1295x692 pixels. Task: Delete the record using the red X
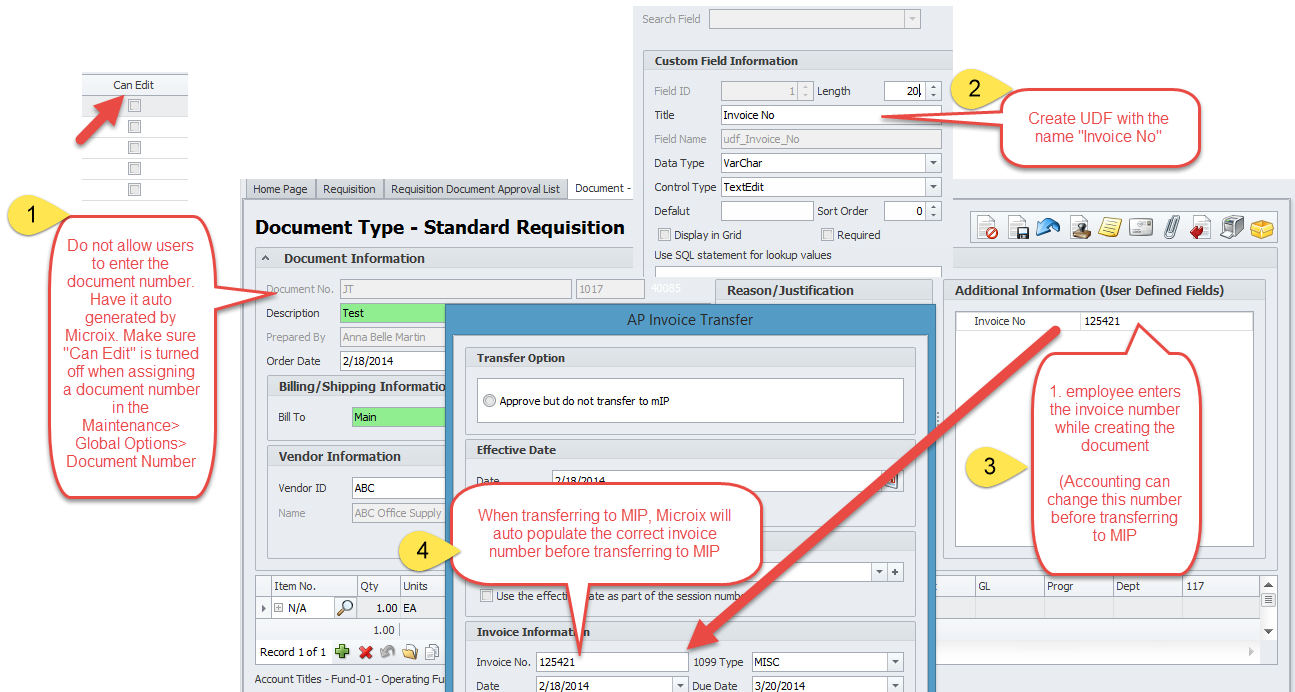[x=365, y=652]
